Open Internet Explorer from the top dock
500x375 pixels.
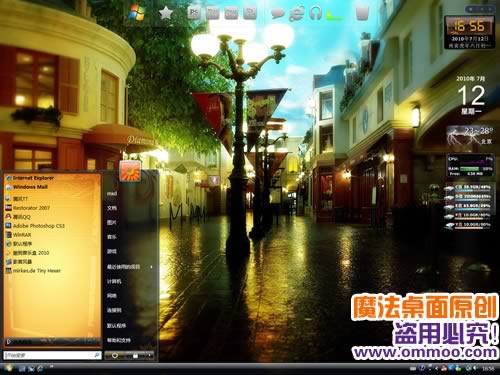click(x=296, y=13)
